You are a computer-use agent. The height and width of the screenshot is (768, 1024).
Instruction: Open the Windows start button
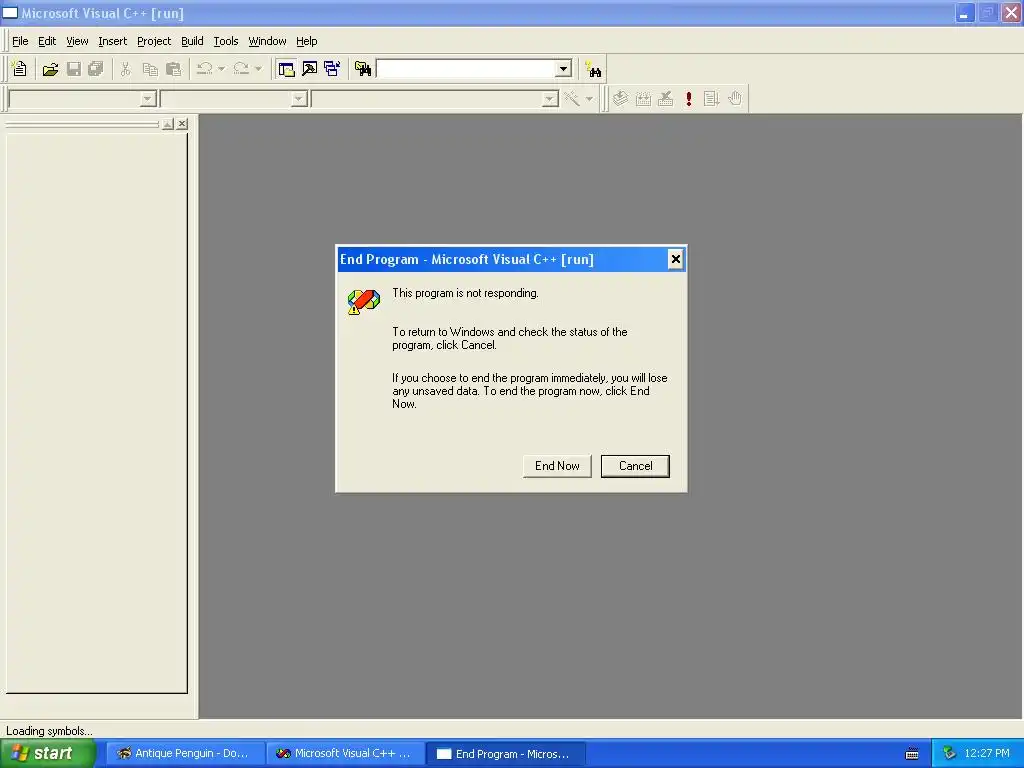coord(48,753)
